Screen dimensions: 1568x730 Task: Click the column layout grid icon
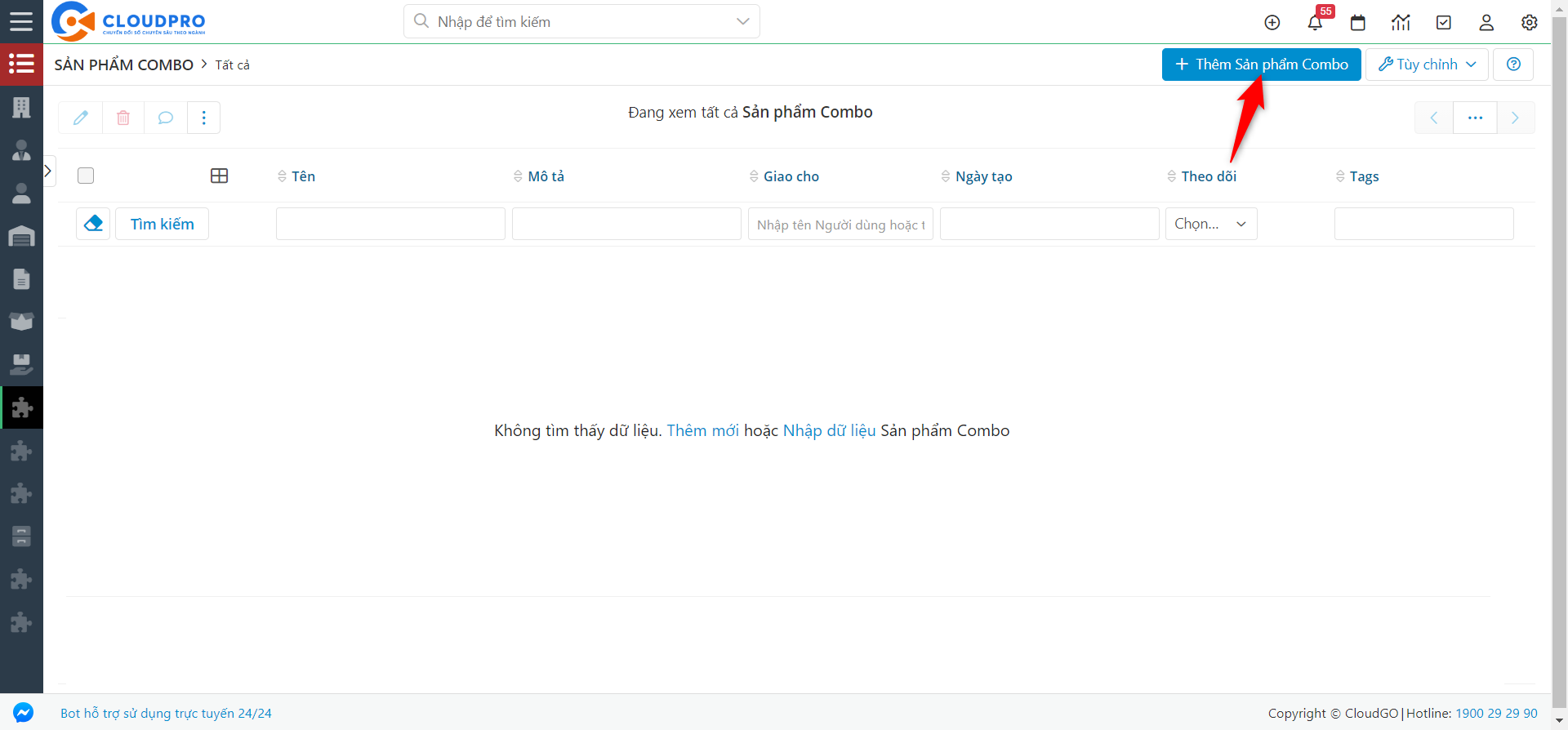click(219, 176)
